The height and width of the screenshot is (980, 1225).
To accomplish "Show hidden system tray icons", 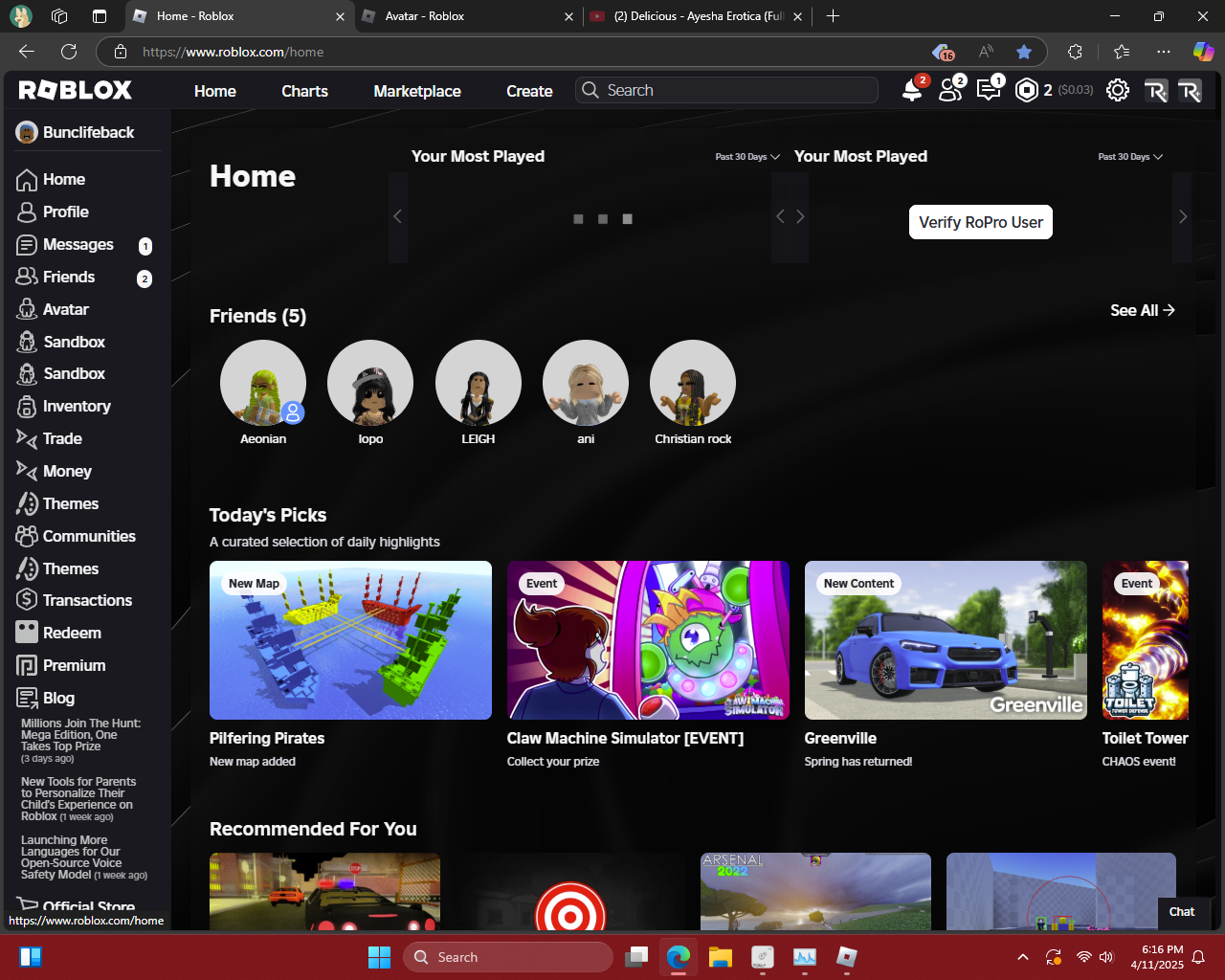I will pyautogui.click(x=1022, y=957).
